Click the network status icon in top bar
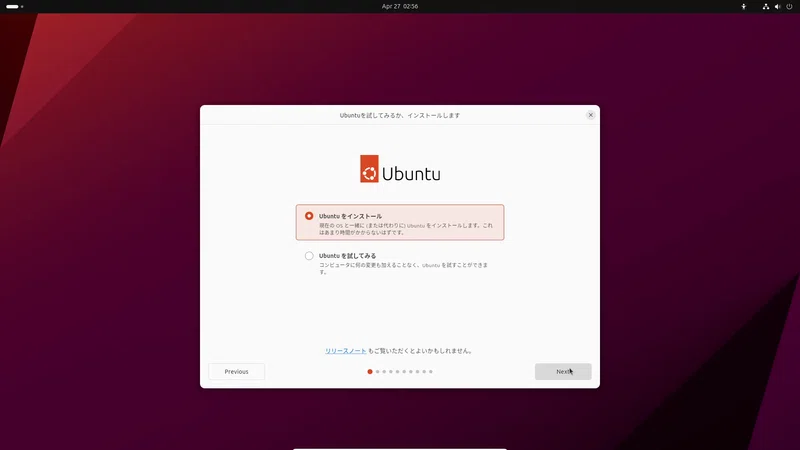This screenshot has height=450, width=800. pos(766,7)
